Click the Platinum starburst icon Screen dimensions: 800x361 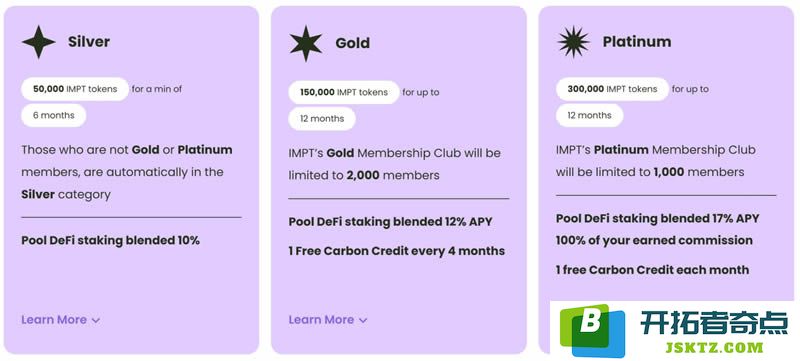pos(573,42)
